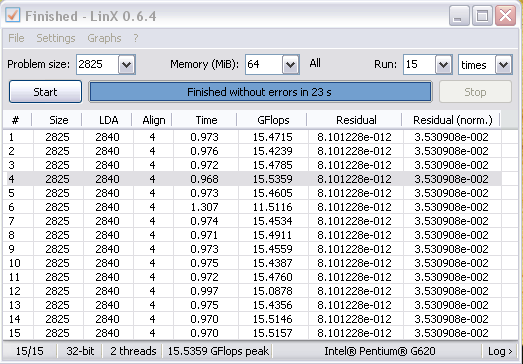The height and width of the screenshot is (364, 523).
Task: Open the File menu
Action: pos(16,38)
